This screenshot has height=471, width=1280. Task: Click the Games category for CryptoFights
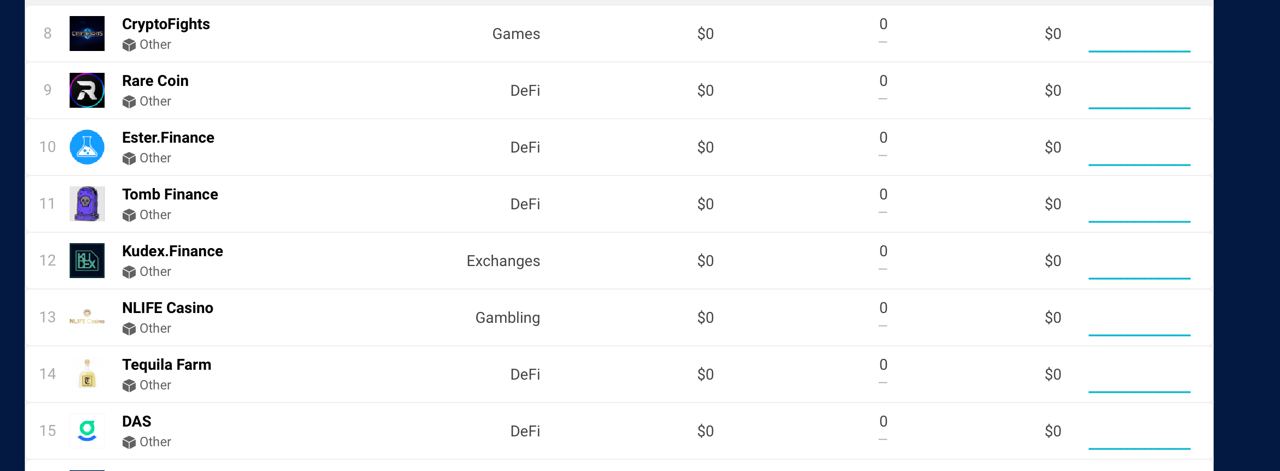click(516, 34)
